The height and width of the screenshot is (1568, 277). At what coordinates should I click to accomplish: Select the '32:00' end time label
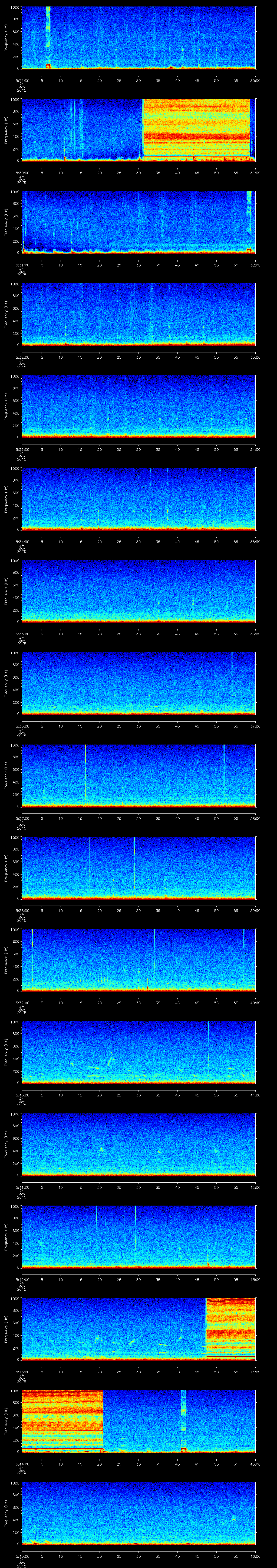256,265
